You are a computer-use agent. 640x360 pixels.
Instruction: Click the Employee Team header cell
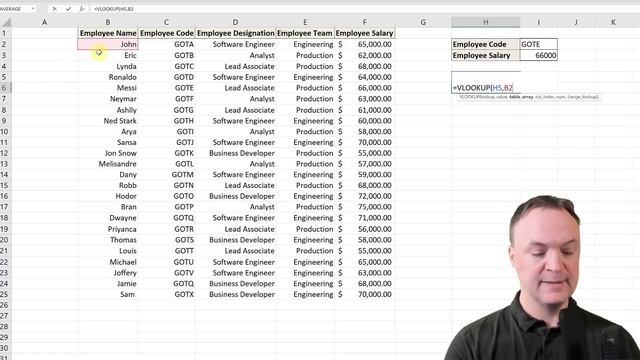(305, 33)
